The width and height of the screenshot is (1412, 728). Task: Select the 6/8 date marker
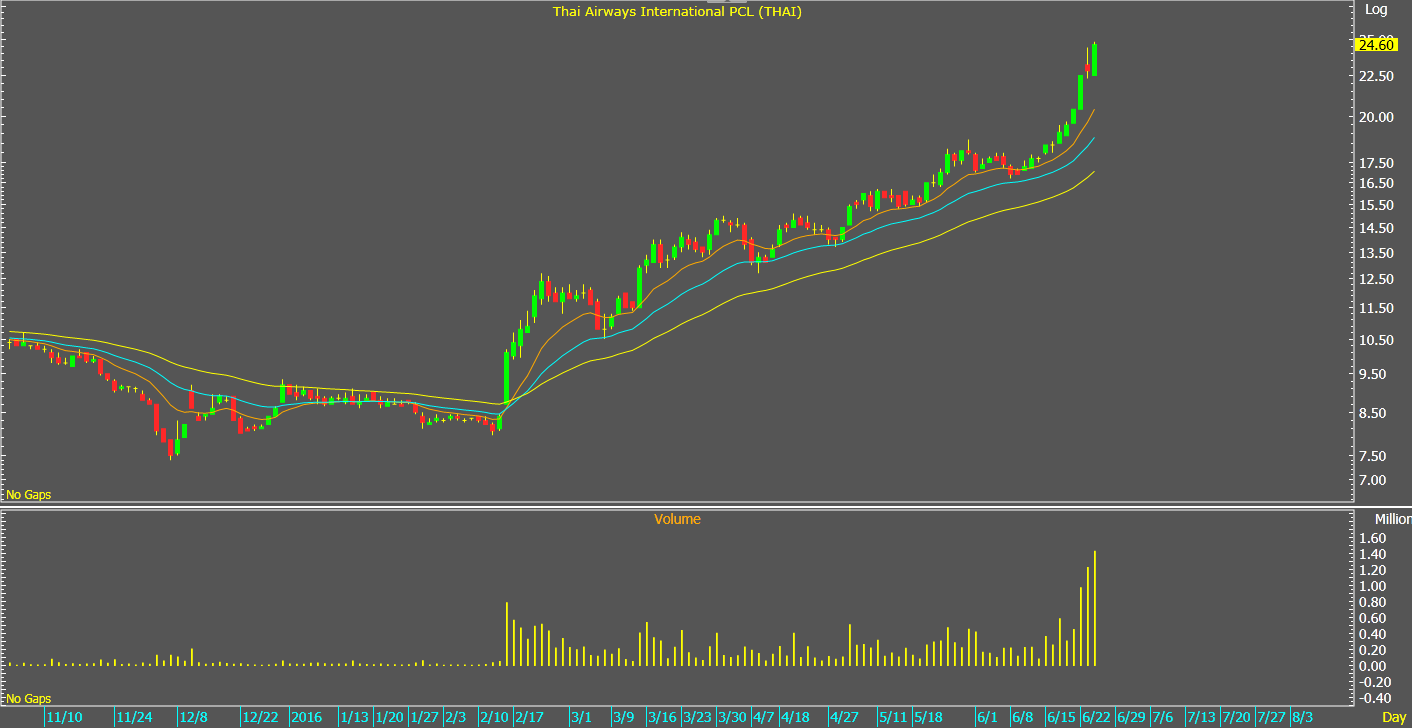click(x=1022, y=718)
